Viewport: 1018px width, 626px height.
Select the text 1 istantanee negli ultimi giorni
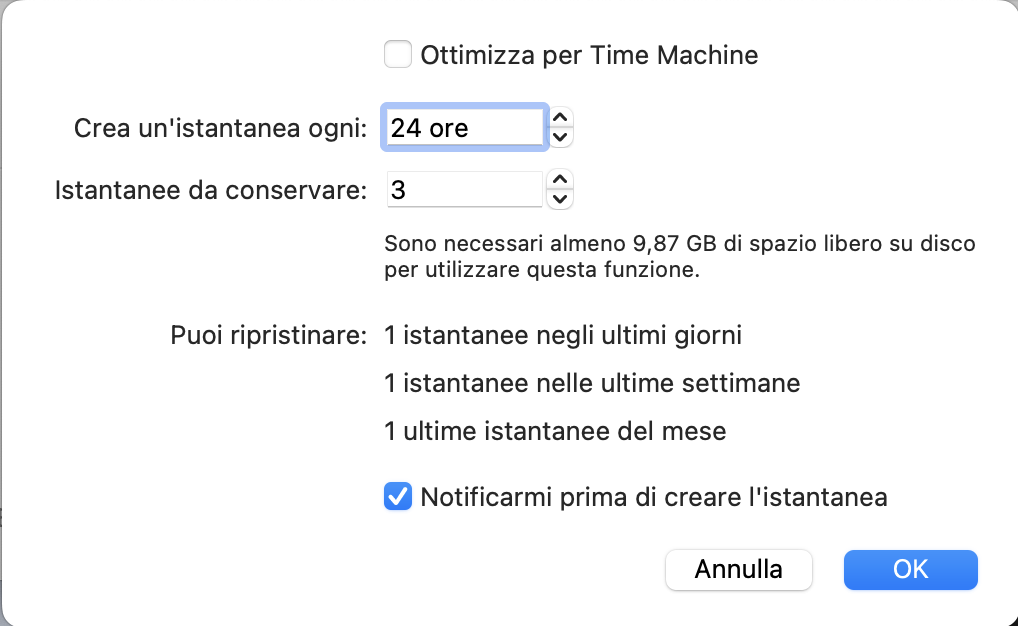click(x=563, y=335)
